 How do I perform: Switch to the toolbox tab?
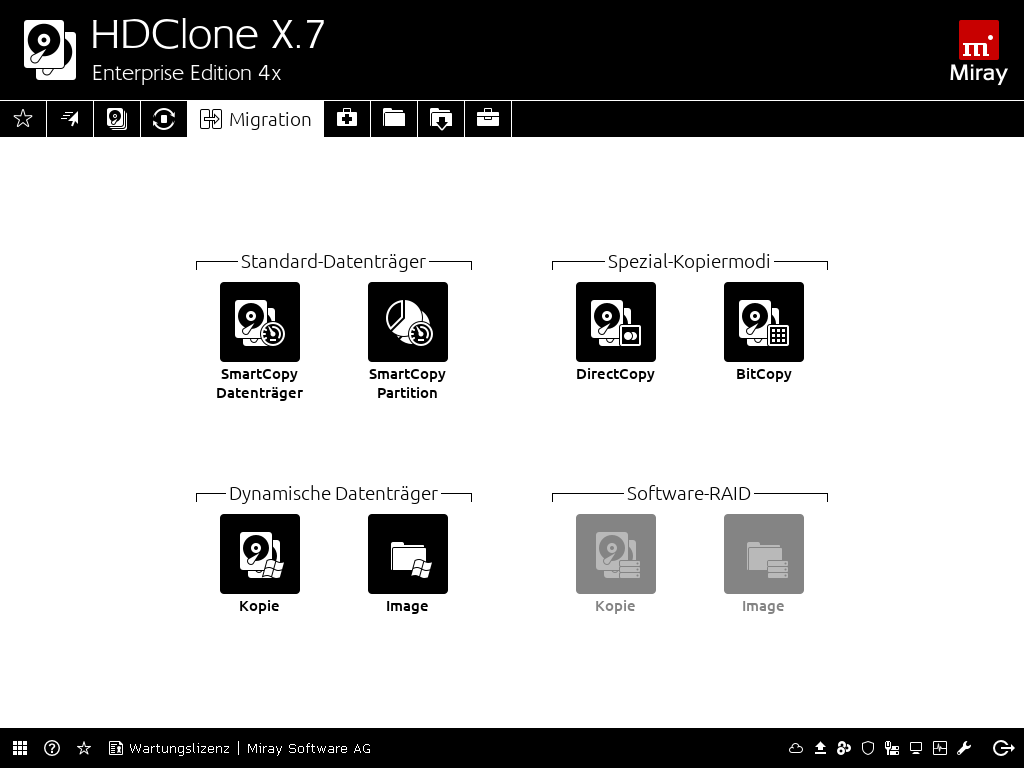[488, 119]
